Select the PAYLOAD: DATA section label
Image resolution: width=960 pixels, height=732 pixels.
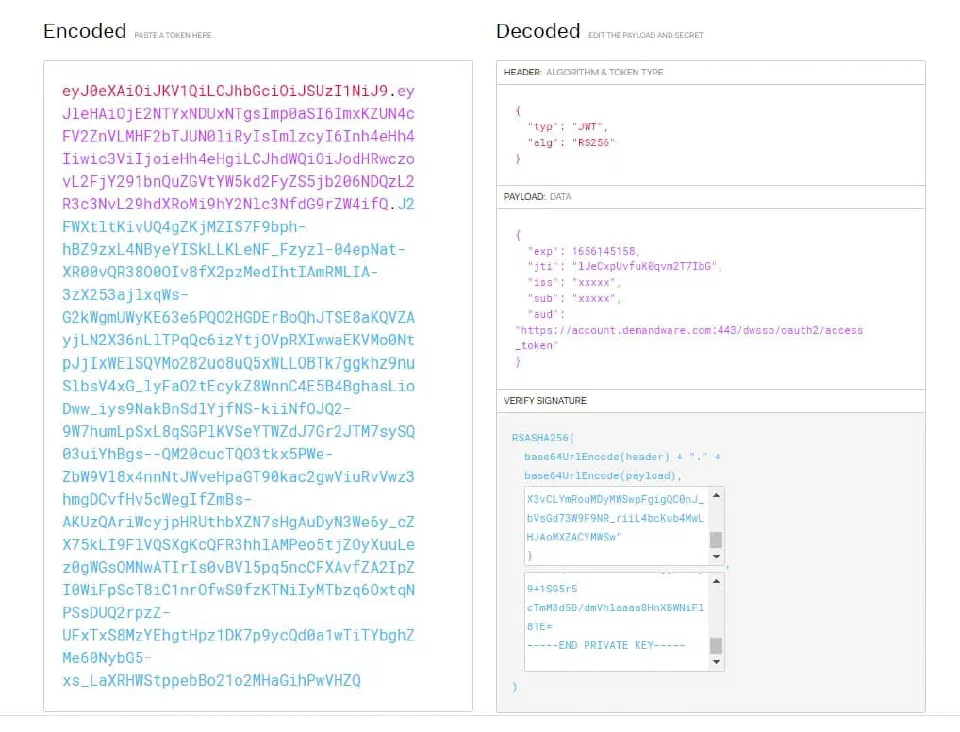pyautogui.click(x=537, y=196)
